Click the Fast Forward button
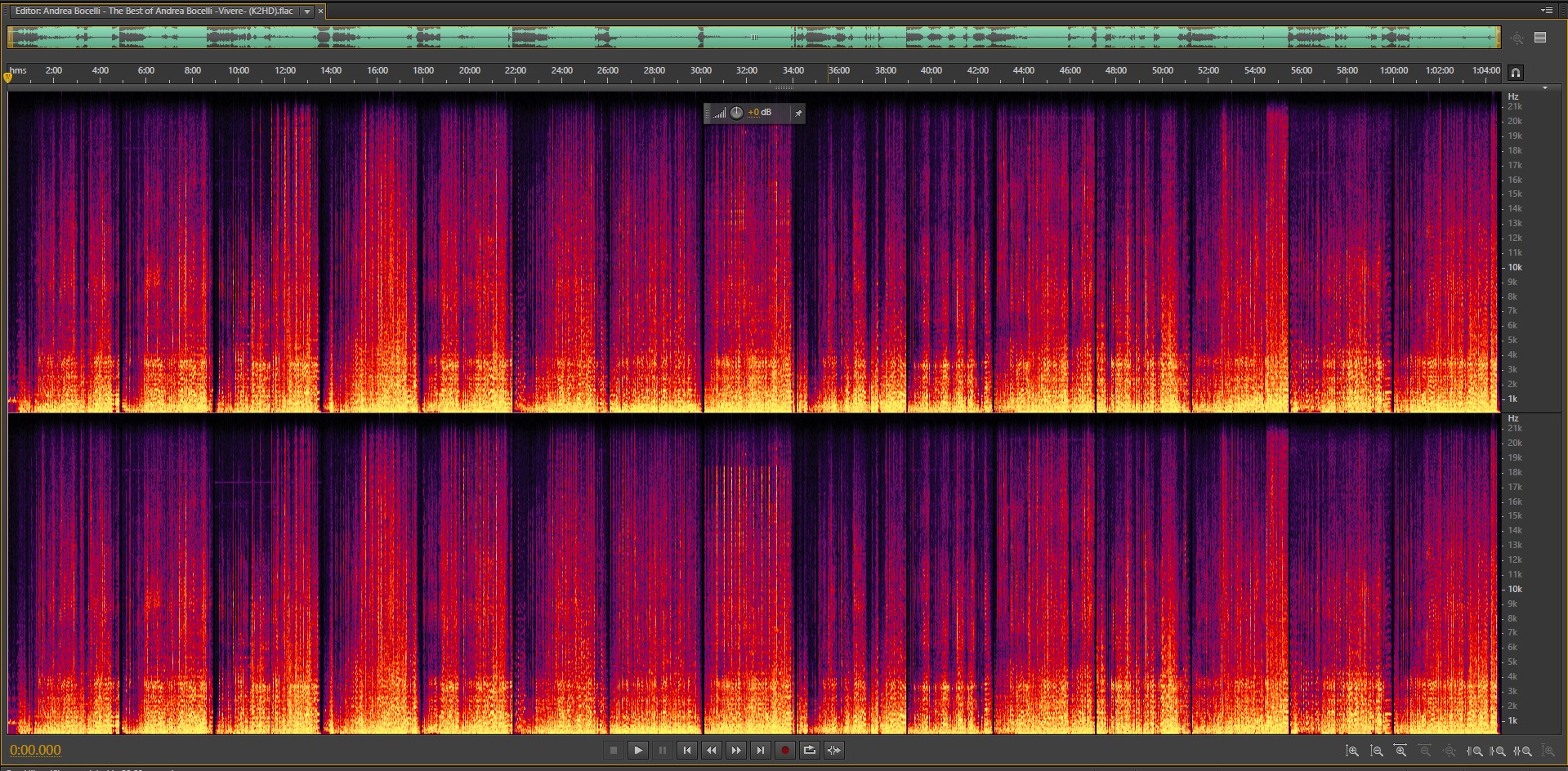The height and width of the screenshot is (771, 1568). click(736, 750)
